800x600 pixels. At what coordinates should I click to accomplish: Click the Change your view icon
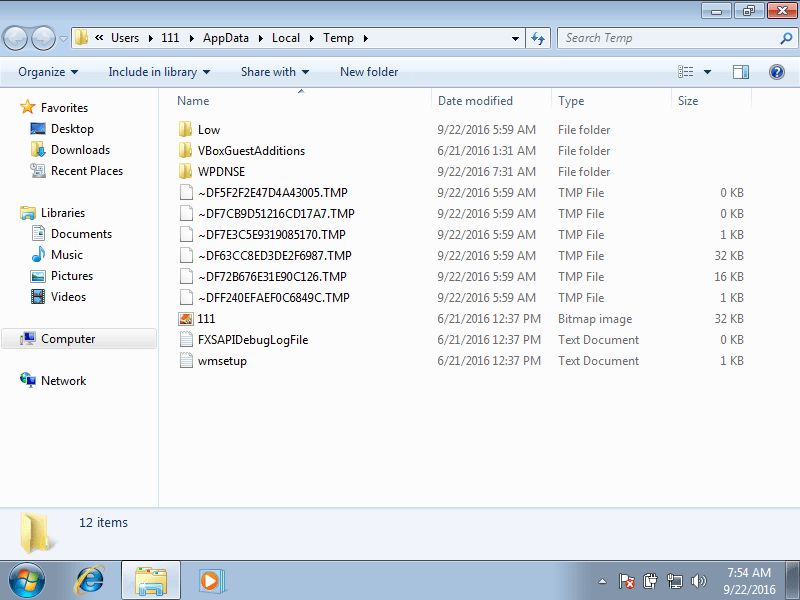[x=685, y=72]
